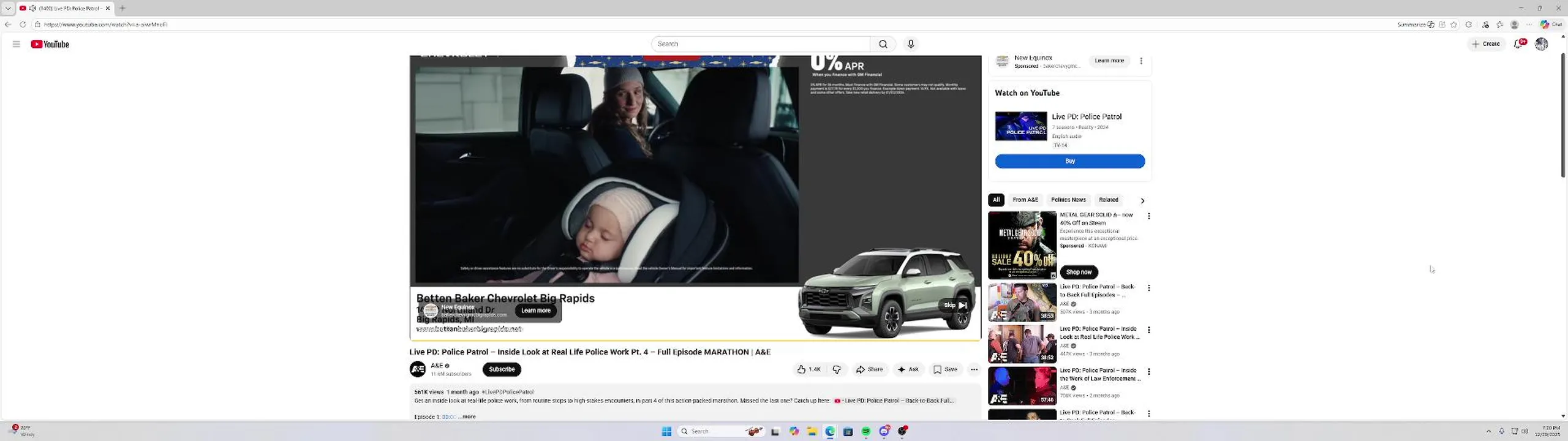Click Learn more on the video ad overlay
Image resolution: width=1568 pixels, height=441 pixels.
[535, 311]
